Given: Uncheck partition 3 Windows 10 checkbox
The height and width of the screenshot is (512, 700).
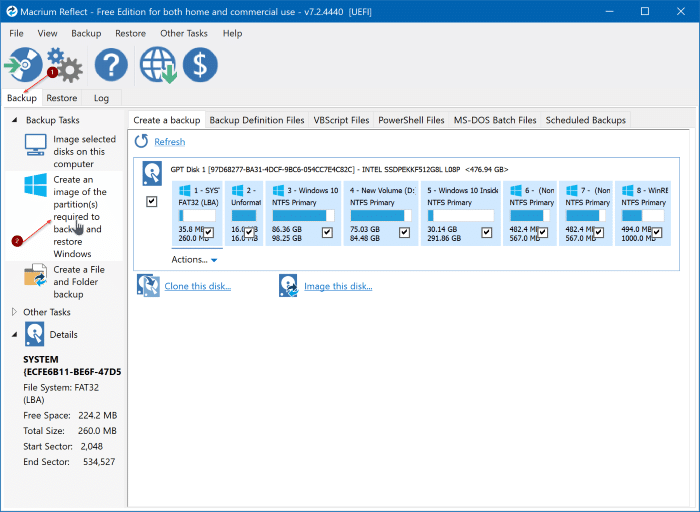Looking at the screenshot, I should pyautogui.click(x=327, y=233).
